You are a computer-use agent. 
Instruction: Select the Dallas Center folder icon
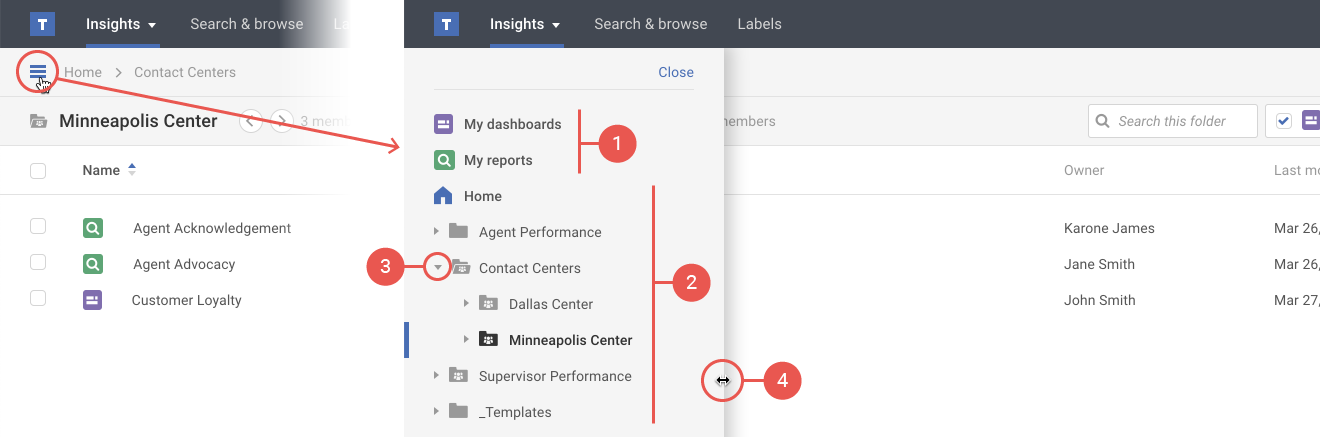pos(488,304)
